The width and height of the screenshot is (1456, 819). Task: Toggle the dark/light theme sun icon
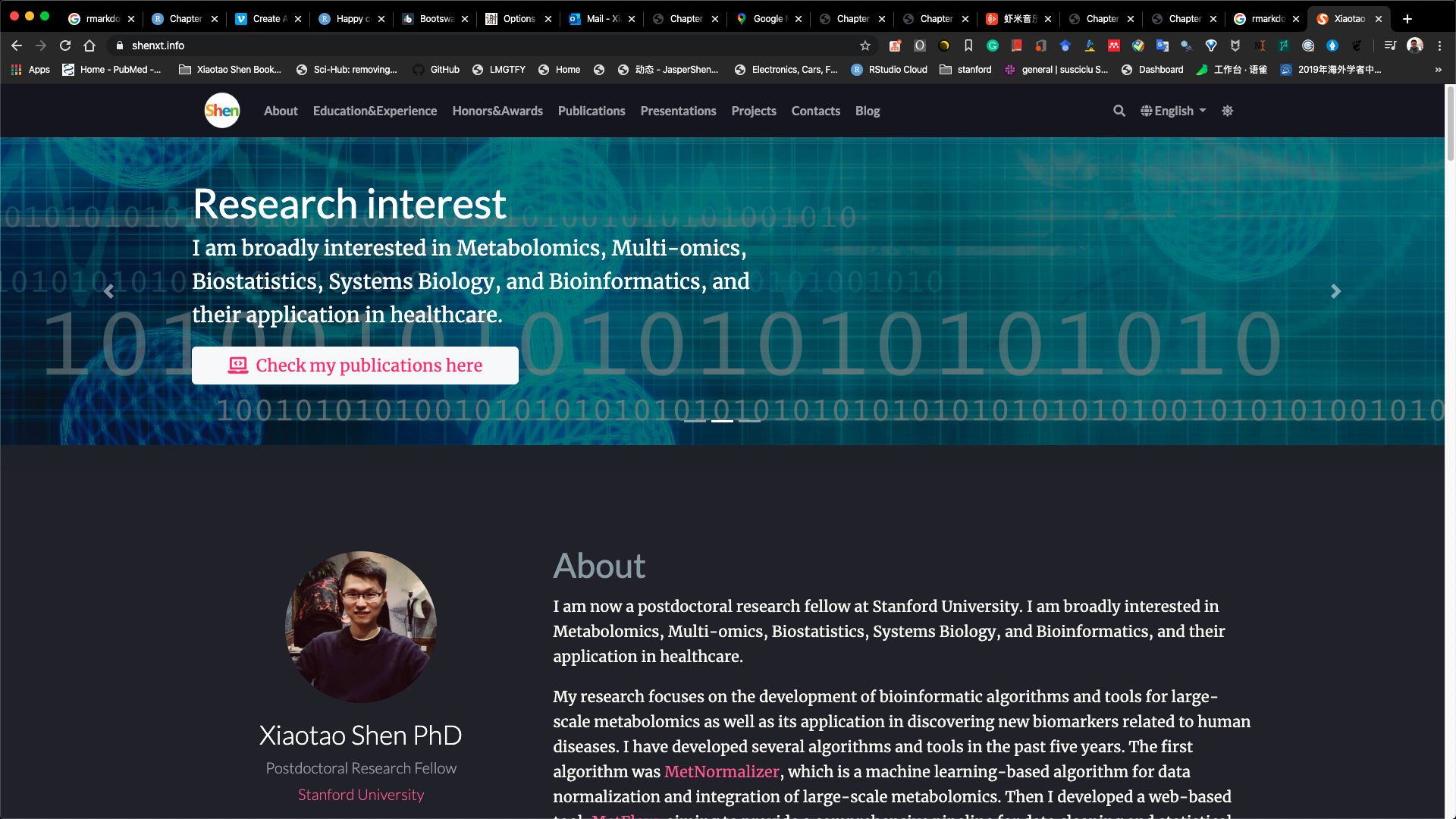[1227, 111]
